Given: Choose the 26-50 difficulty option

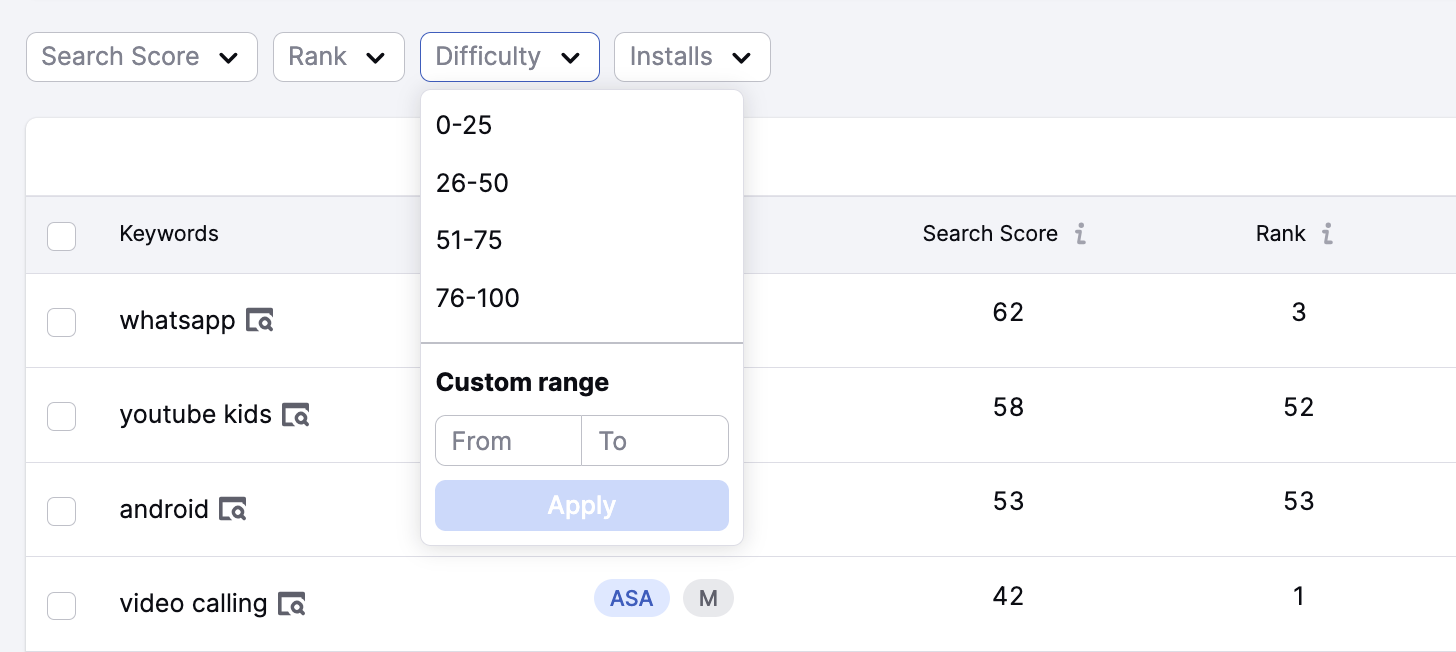Looking at the screenshot, I should (472, 183).
